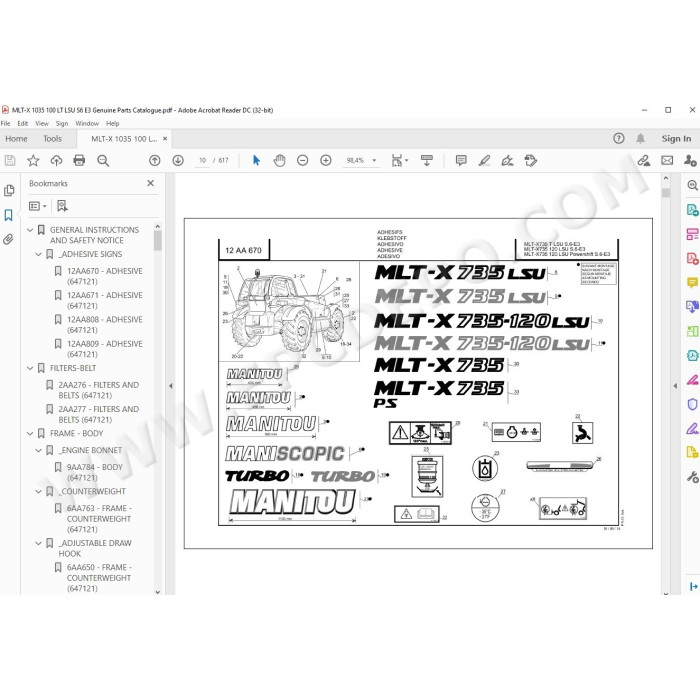Collapse the _ADHESIVE SIGNS bookmark

(38, 254)
